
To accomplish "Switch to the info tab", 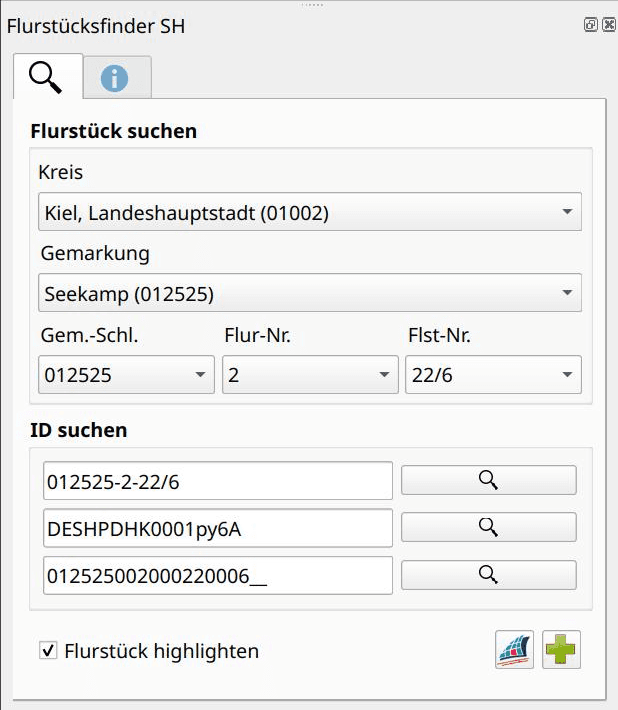I will [x=115, y=78].
